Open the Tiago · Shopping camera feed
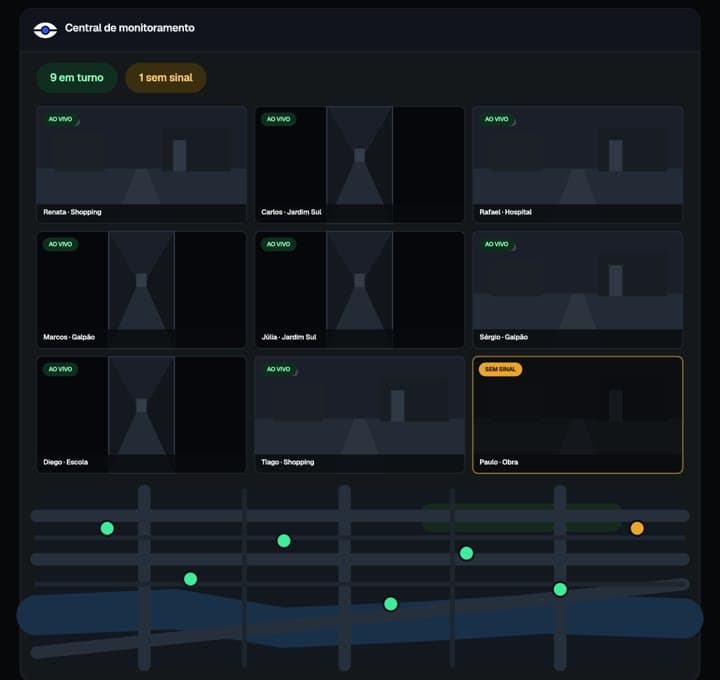 click(360, 415)
